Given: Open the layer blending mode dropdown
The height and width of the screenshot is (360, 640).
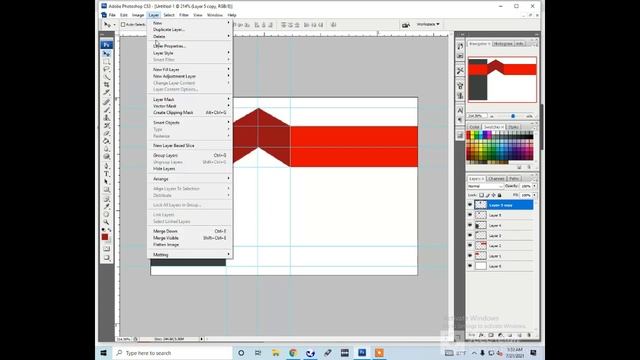Looking at the screenshot, I should pos(485,186).
